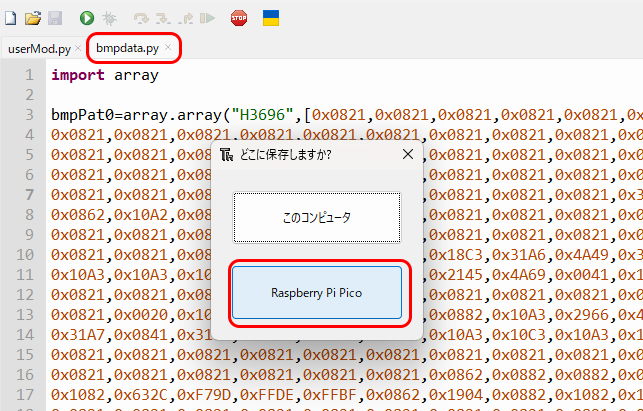643x411 pixels.
Task: Click the Ukraine flag support icon
Action: 271,18
